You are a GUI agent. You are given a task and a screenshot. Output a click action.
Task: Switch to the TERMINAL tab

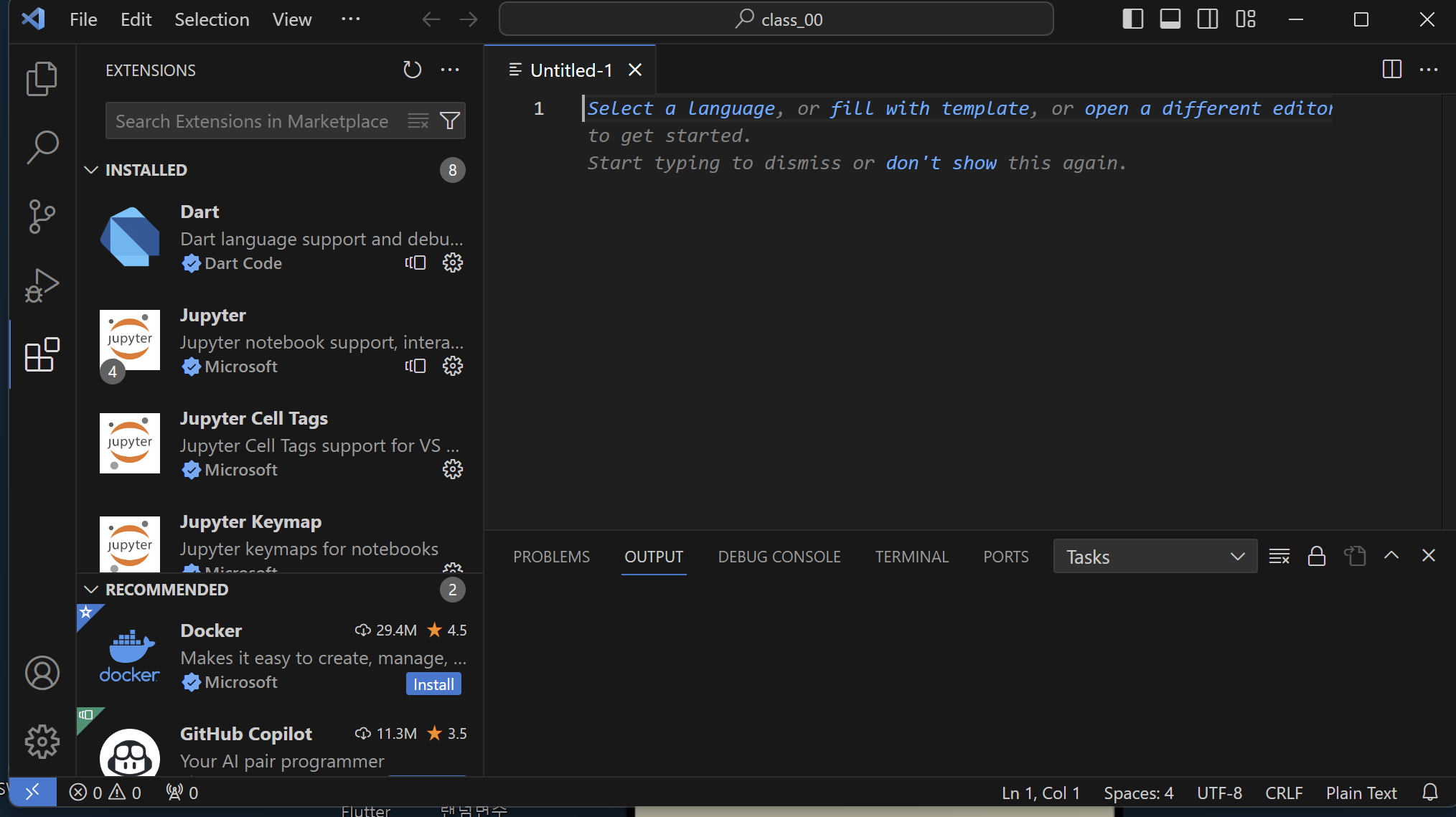coord(911,557)
